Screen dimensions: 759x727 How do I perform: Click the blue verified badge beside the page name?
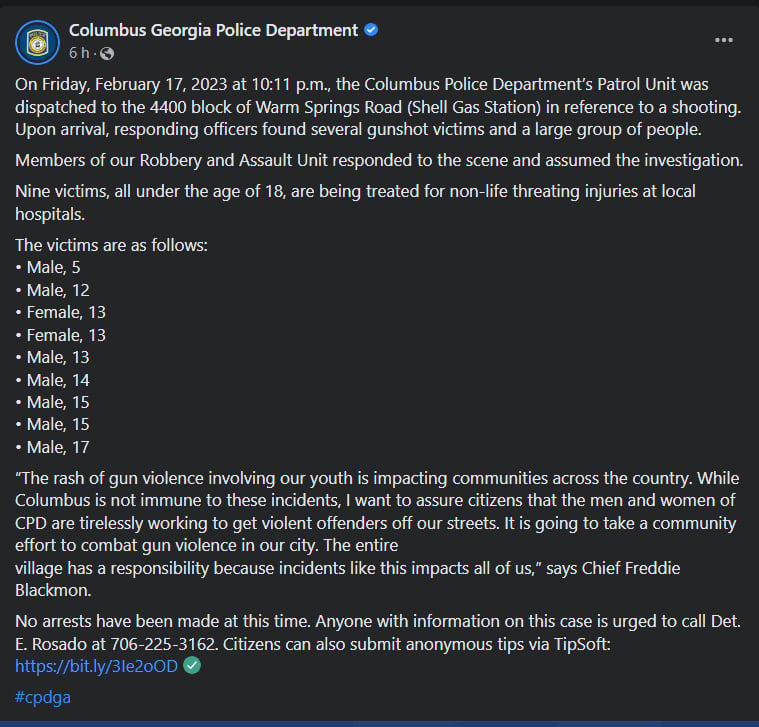(371, 30)
